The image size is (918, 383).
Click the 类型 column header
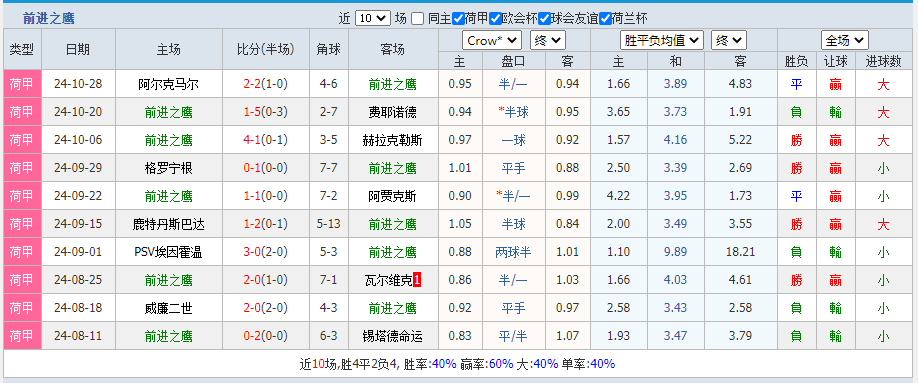click(22, 49)
